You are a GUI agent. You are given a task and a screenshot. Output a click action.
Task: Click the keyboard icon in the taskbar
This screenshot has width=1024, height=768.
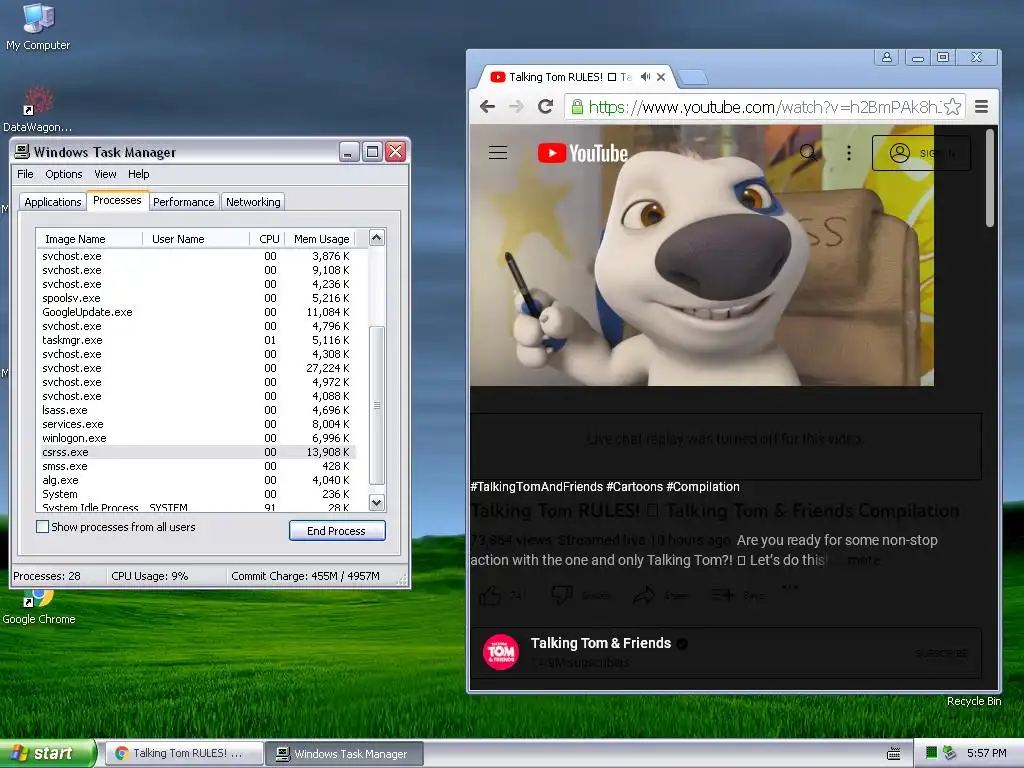pyautogui.click(x=894, y=754)
